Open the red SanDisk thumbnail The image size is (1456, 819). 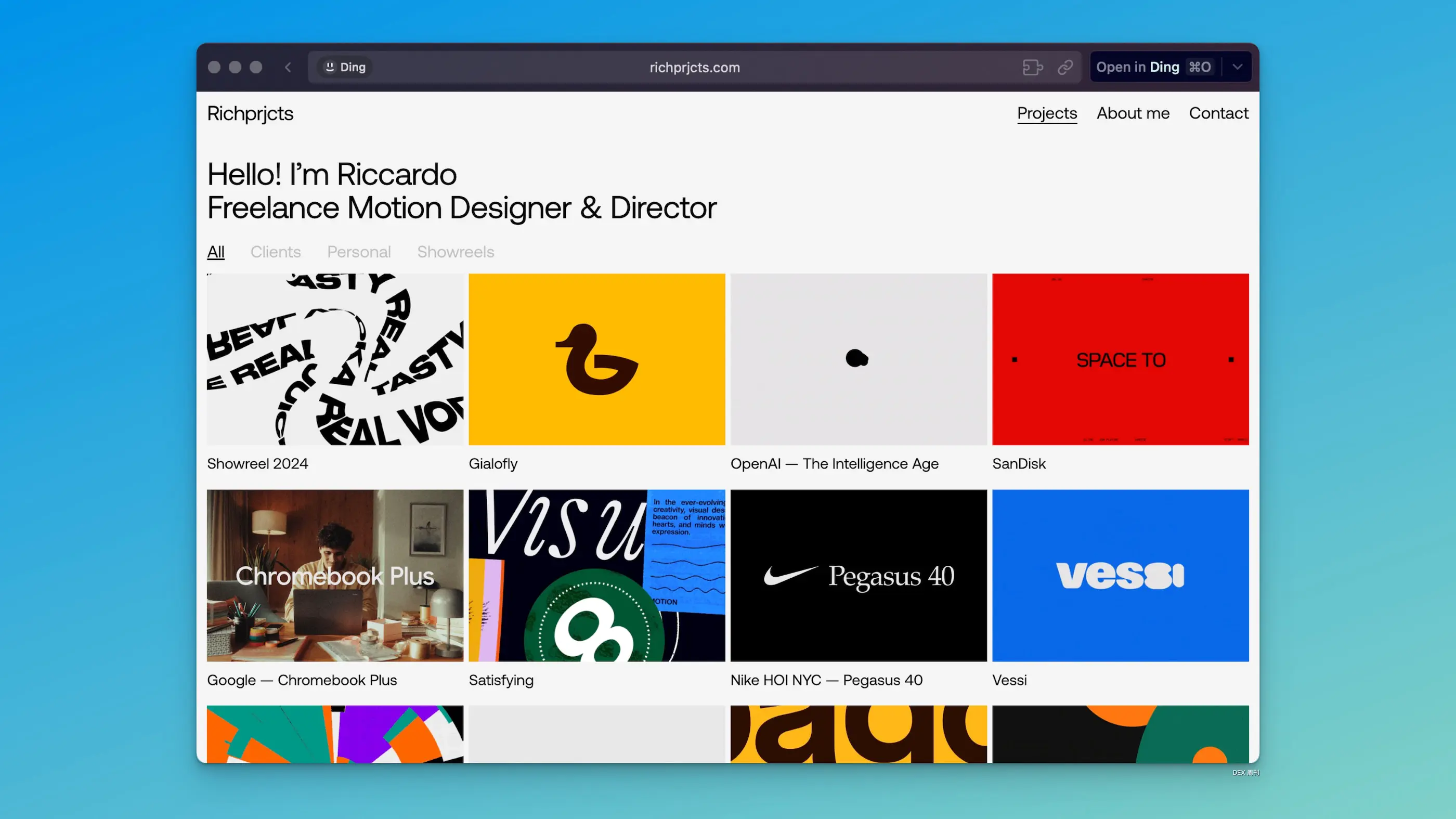click(x=1120, y=359)
